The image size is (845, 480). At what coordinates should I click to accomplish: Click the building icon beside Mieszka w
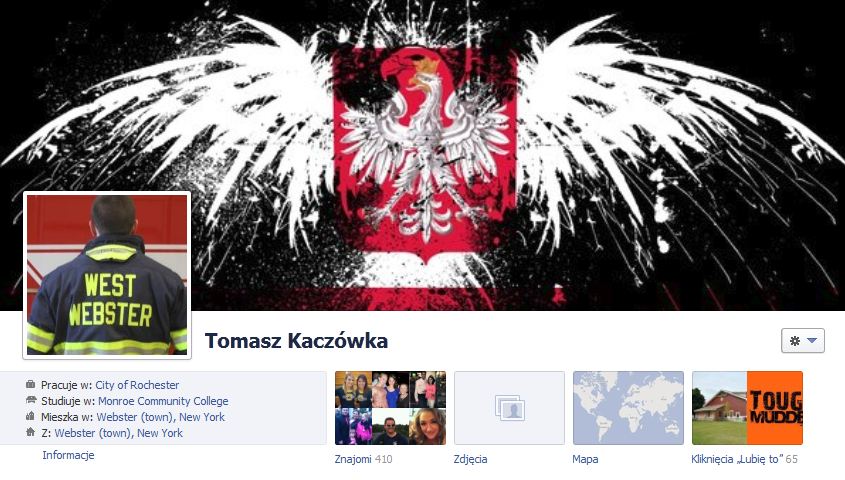click(31, 416)
